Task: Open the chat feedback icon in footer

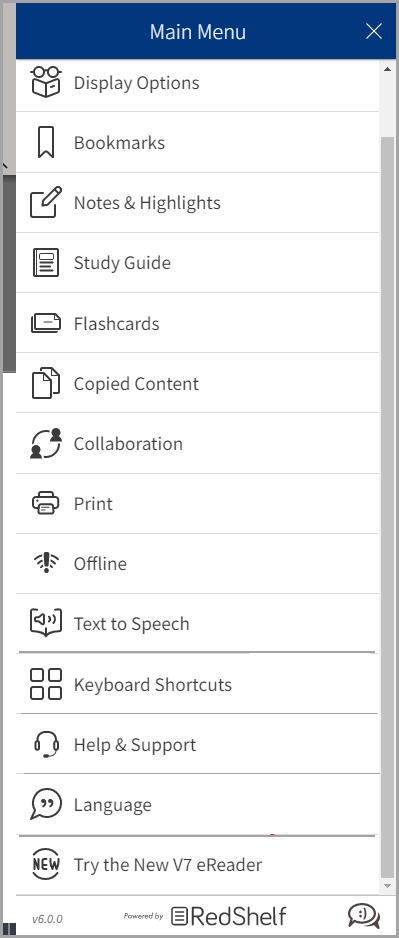Action: [x=364, y=916]
